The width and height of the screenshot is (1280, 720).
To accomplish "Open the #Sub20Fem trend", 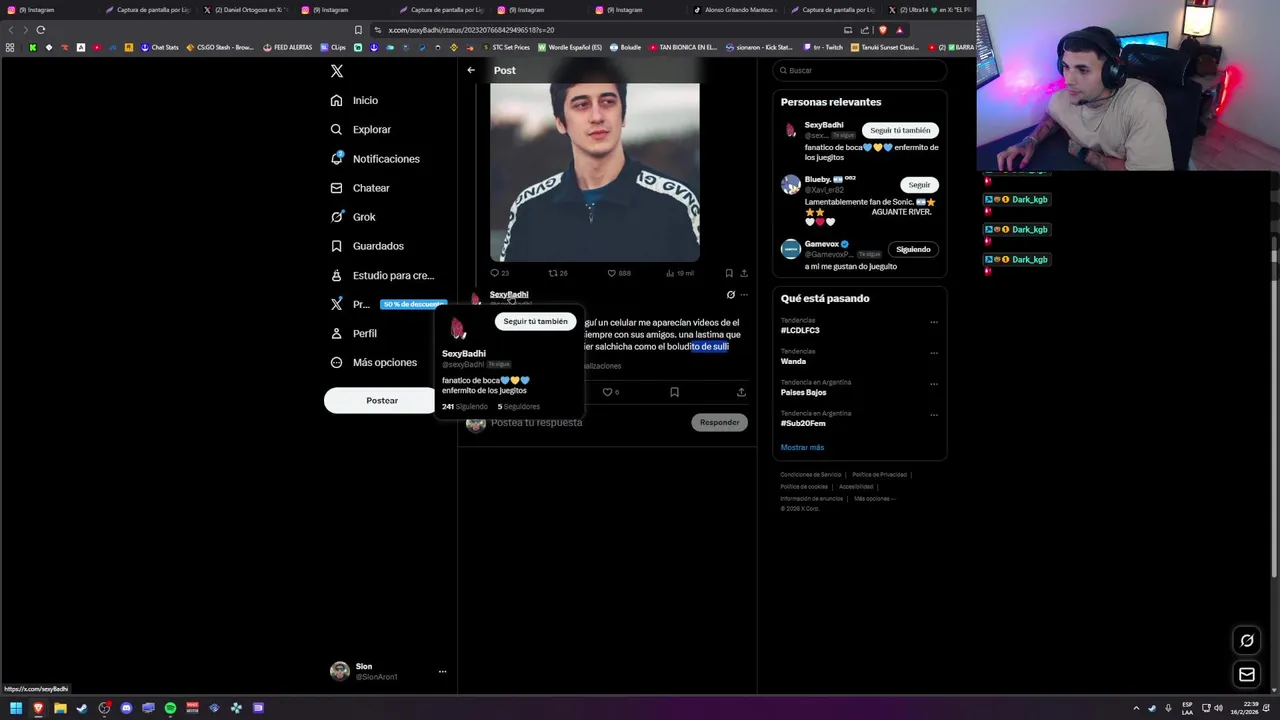I will (x=803, y=423).
